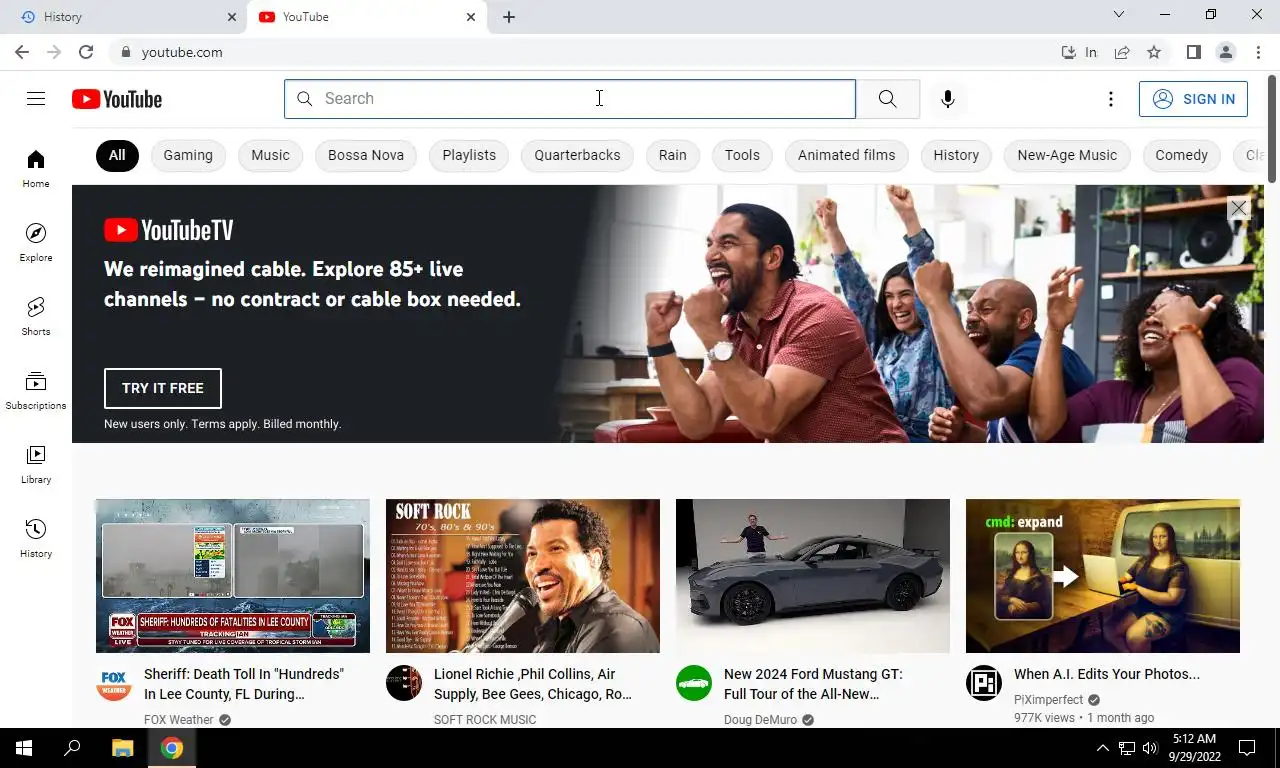Bookmark this page with star icon
This screenshot has height=768, width=1280.
coord(1154,52)
